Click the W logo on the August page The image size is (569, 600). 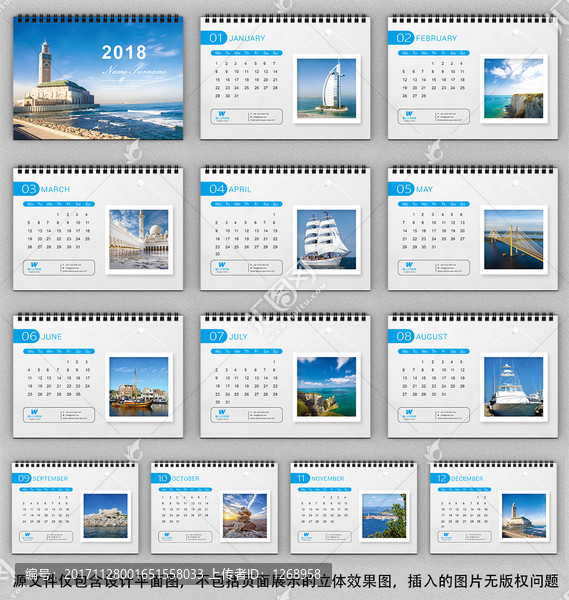(x=409, y=412)
